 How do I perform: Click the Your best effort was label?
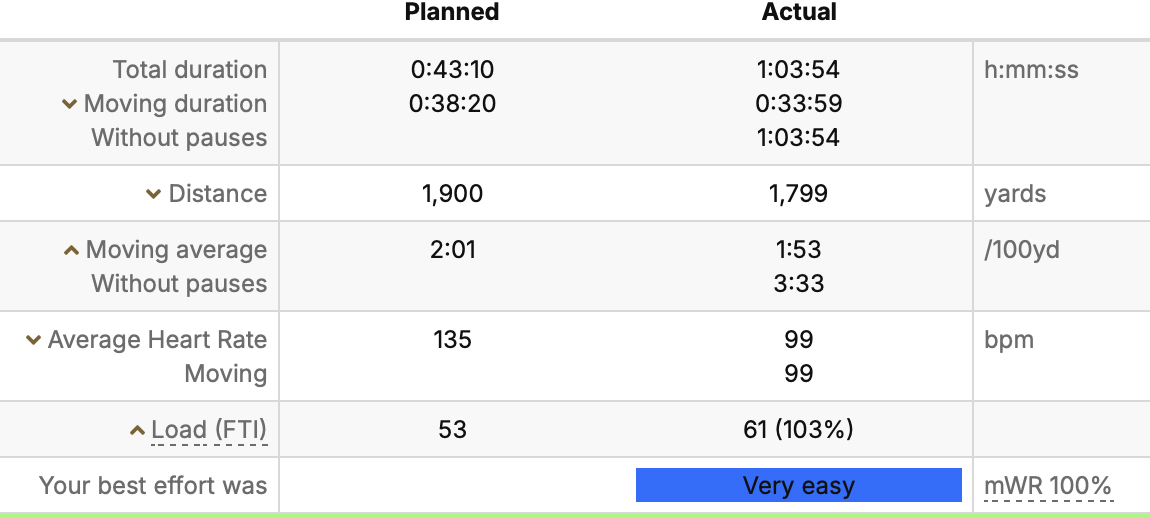(x=153, y=486)
